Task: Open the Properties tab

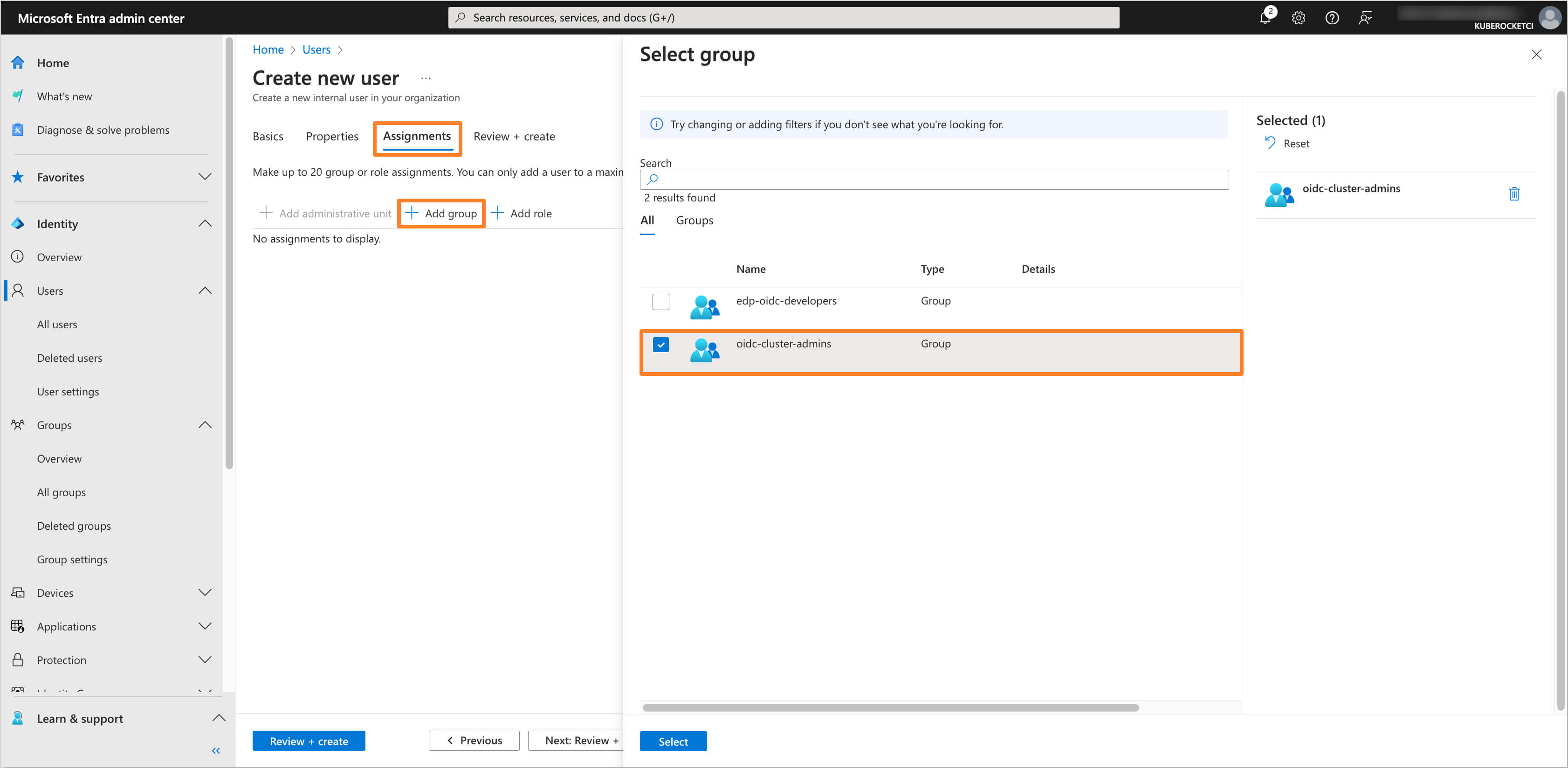Action: click(332, 137)
